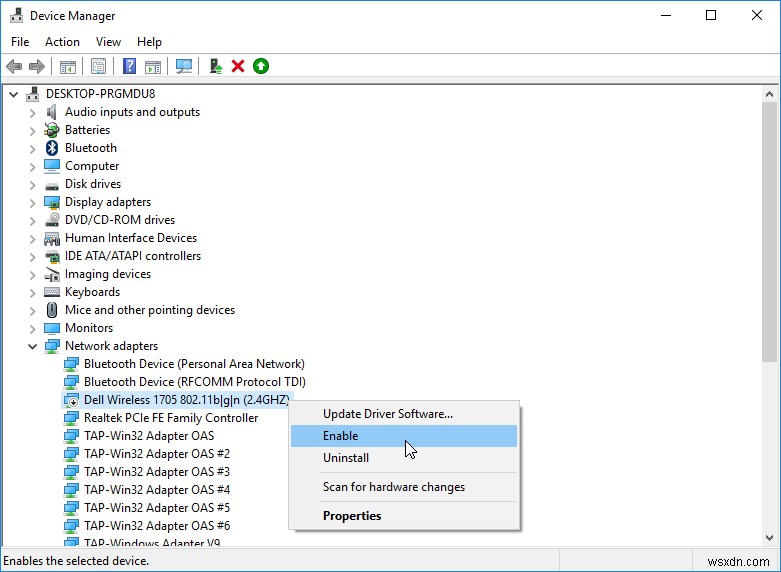
Task: Click the Imaging devices camera icon
Action: [x=52, y=274]
